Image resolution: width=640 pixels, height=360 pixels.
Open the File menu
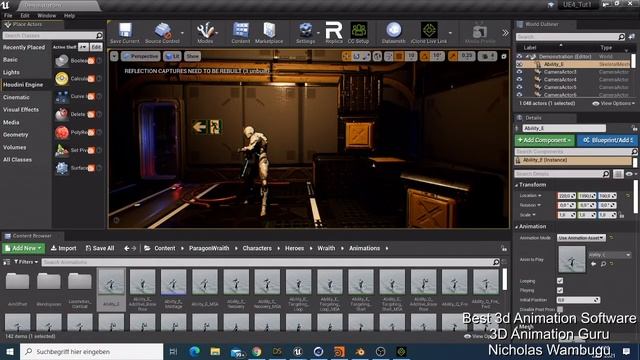(8, 16)
